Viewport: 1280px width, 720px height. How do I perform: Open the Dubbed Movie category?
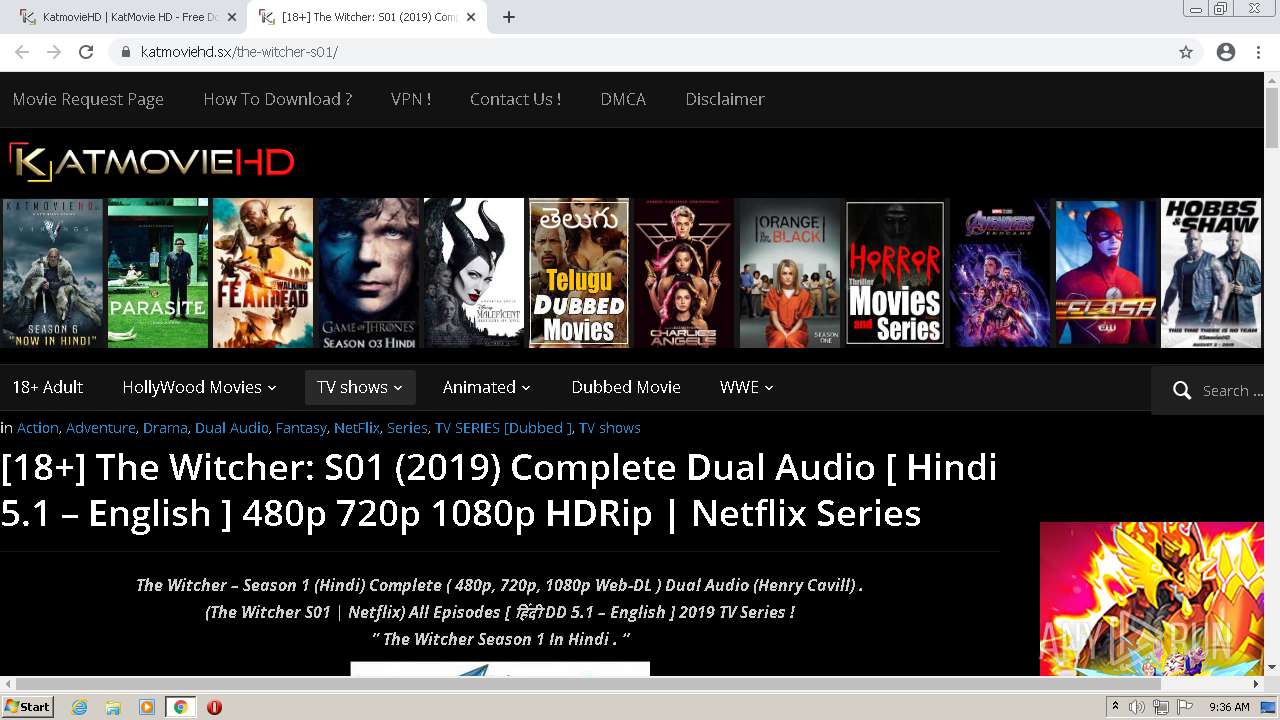(x=626, y=387)
